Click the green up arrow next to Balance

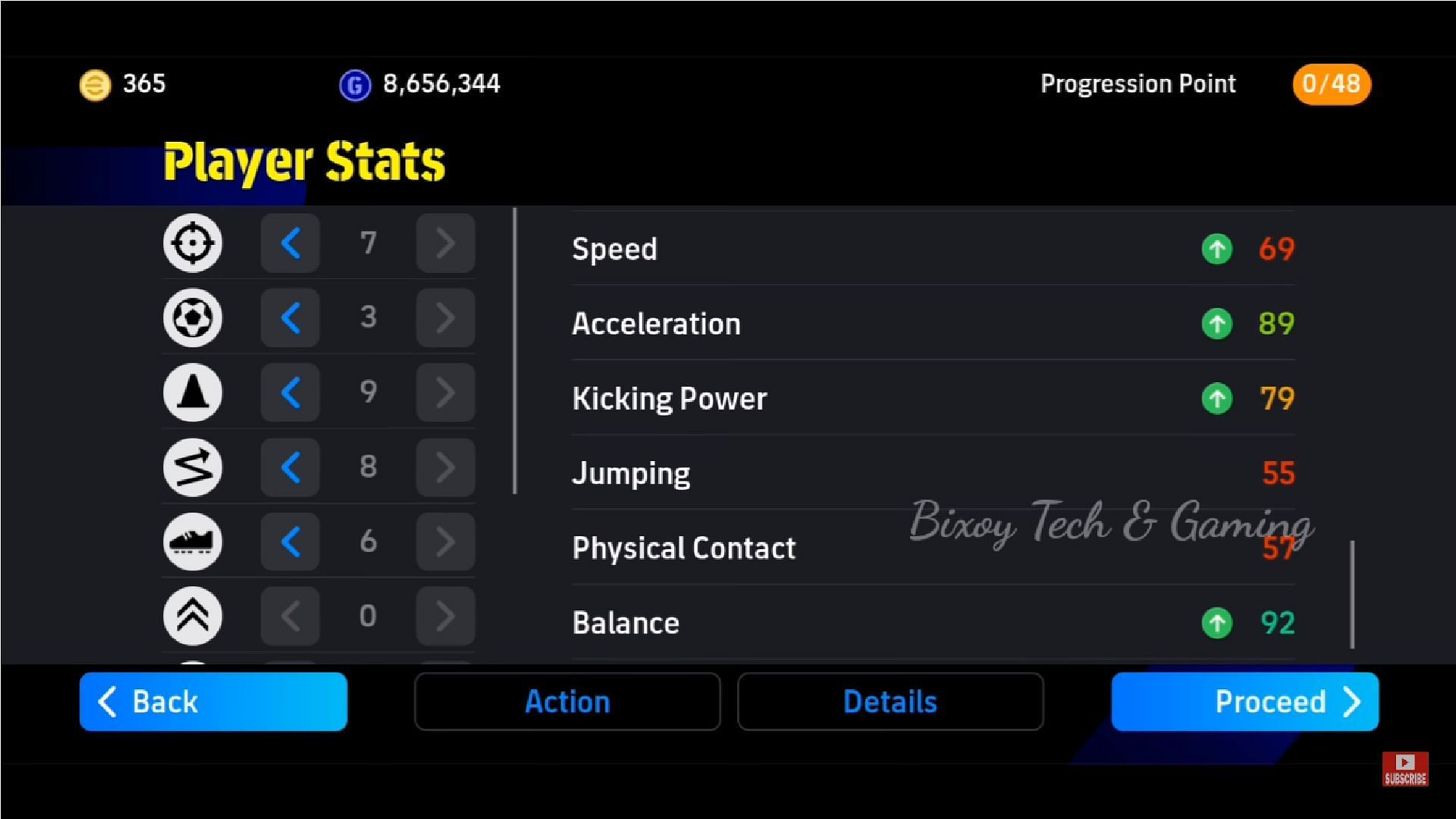(1218, 622)
